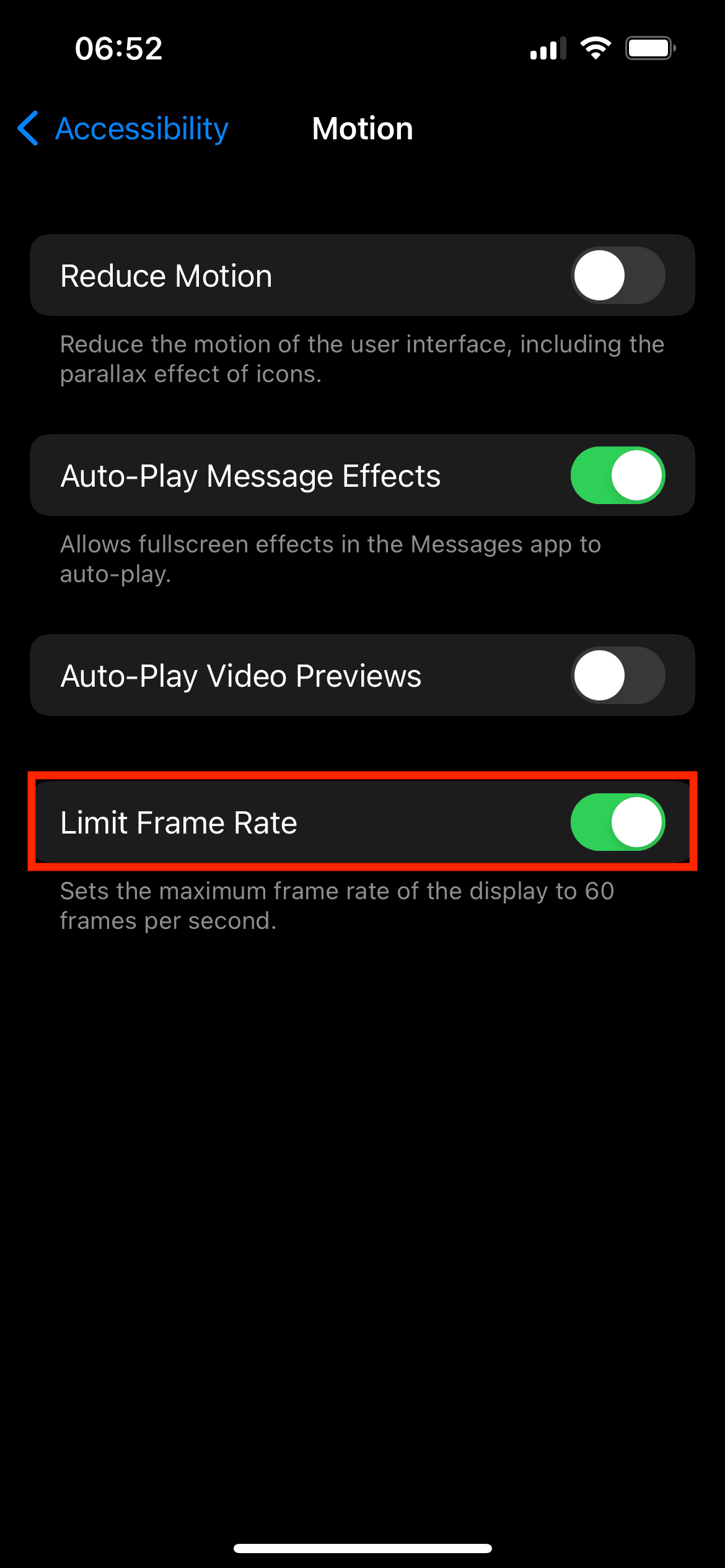Tap the cellular signal bars icon
Viewport: 725px width, 1568px height.
pos(548,48)
